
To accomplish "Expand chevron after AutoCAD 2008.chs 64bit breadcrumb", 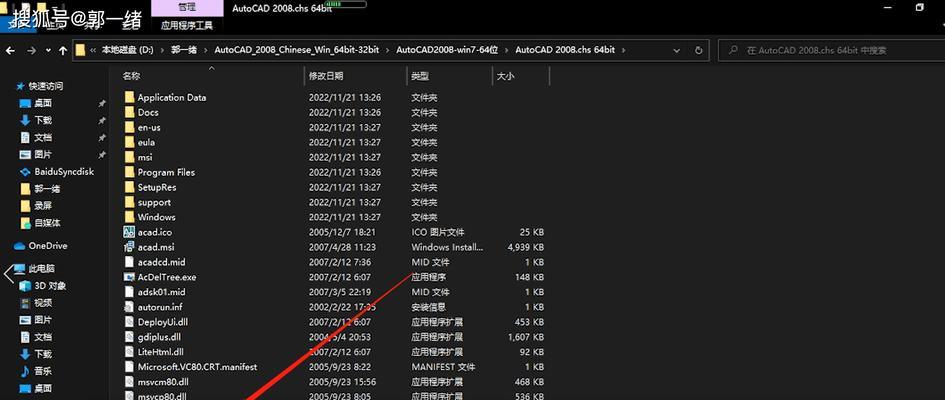I will (x=624, y=50).
